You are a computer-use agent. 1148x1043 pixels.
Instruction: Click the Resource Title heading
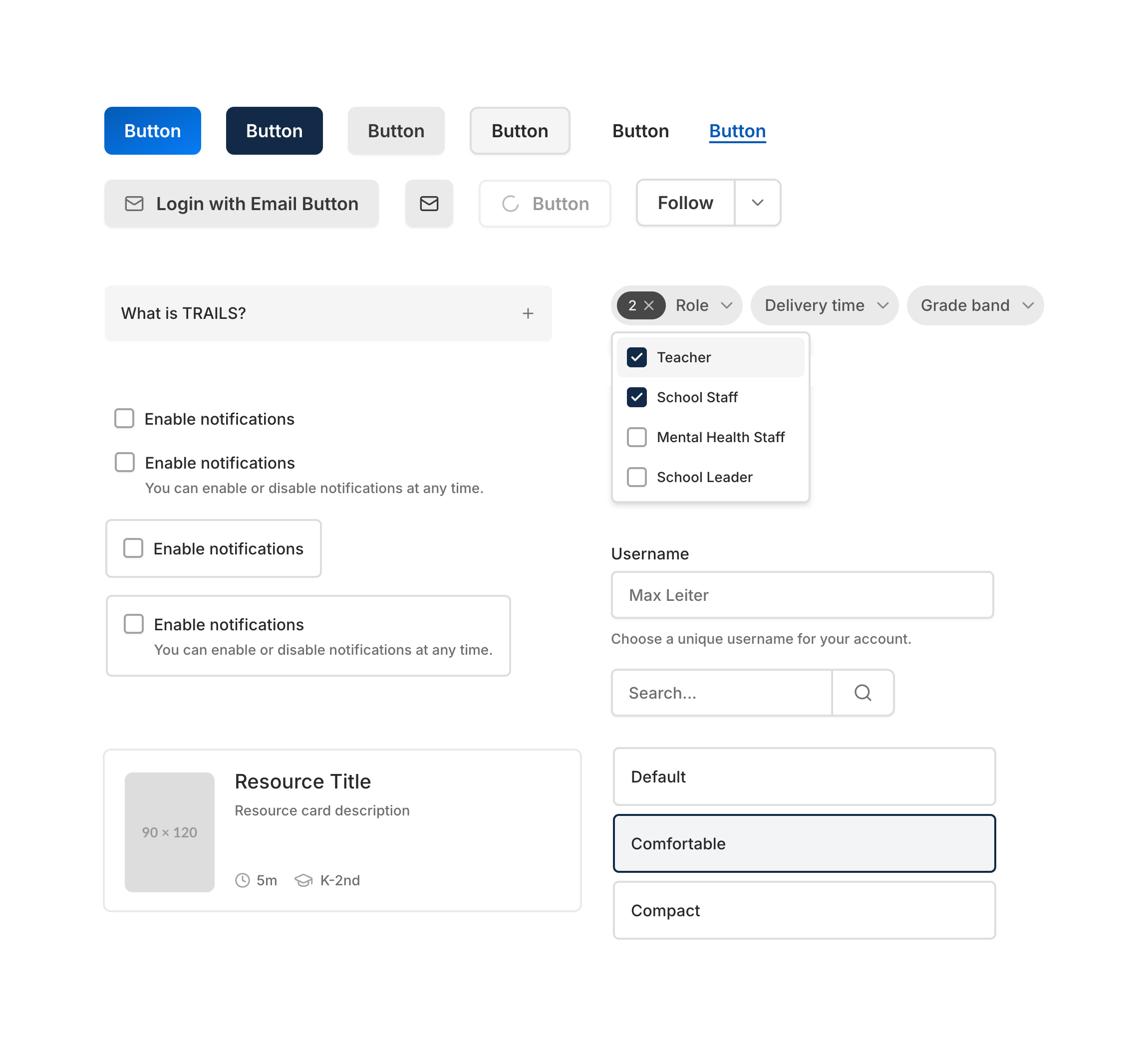click(x=303, y=781)
